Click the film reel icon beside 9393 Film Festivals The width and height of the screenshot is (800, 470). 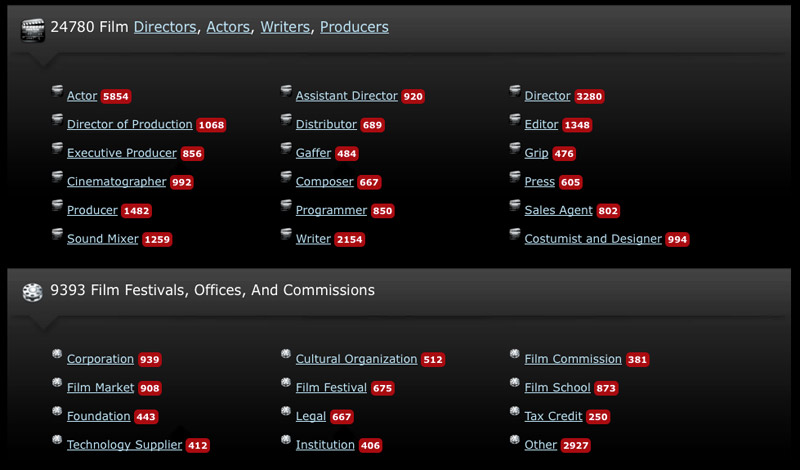pos(33,291)
